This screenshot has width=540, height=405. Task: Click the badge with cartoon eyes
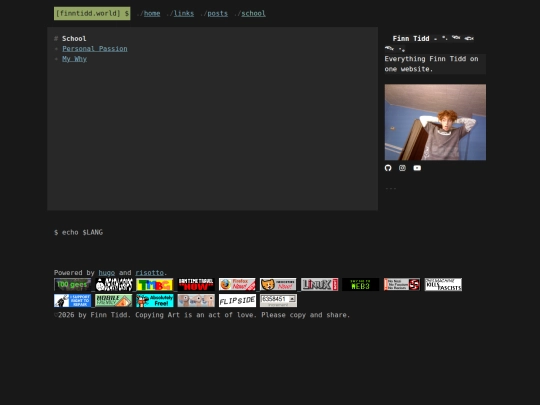coord(196,301)
